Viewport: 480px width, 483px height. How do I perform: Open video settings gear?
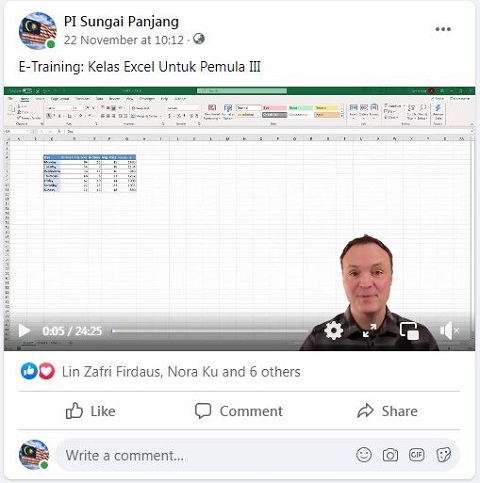point(334,331)
